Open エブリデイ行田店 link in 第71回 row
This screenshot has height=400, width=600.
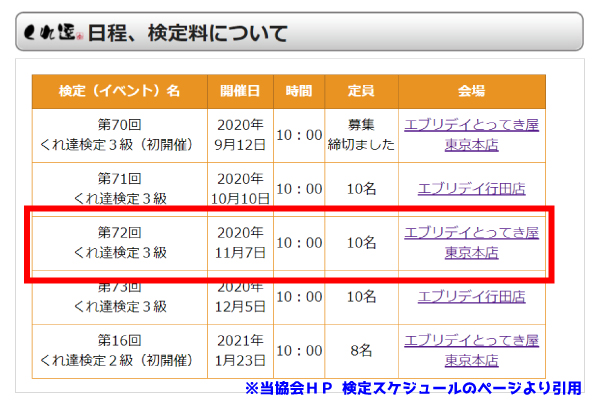471,188
